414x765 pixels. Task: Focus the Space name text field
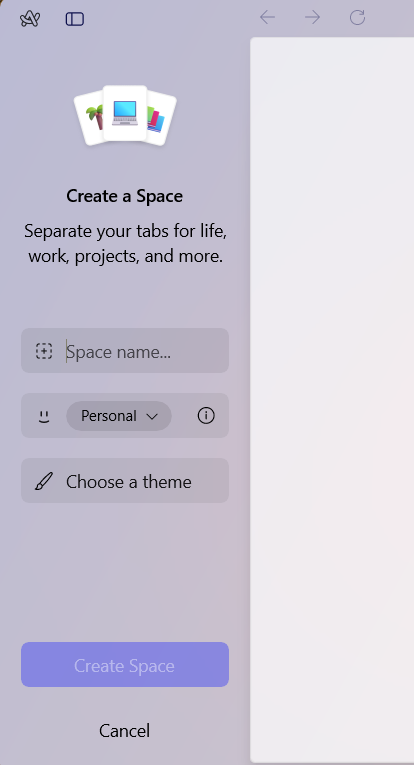point(125,351)
